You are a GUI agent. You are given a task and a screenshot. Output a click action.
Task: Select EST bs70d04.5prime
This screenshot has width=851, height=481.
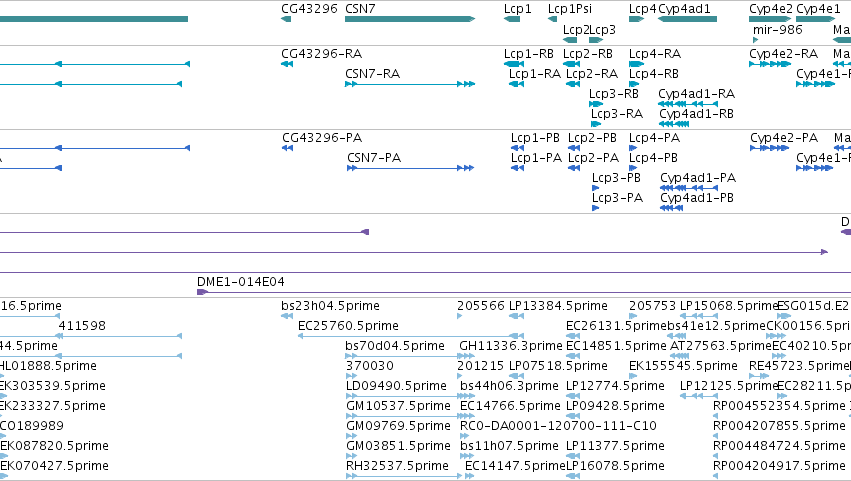click(x=395, y=346)
